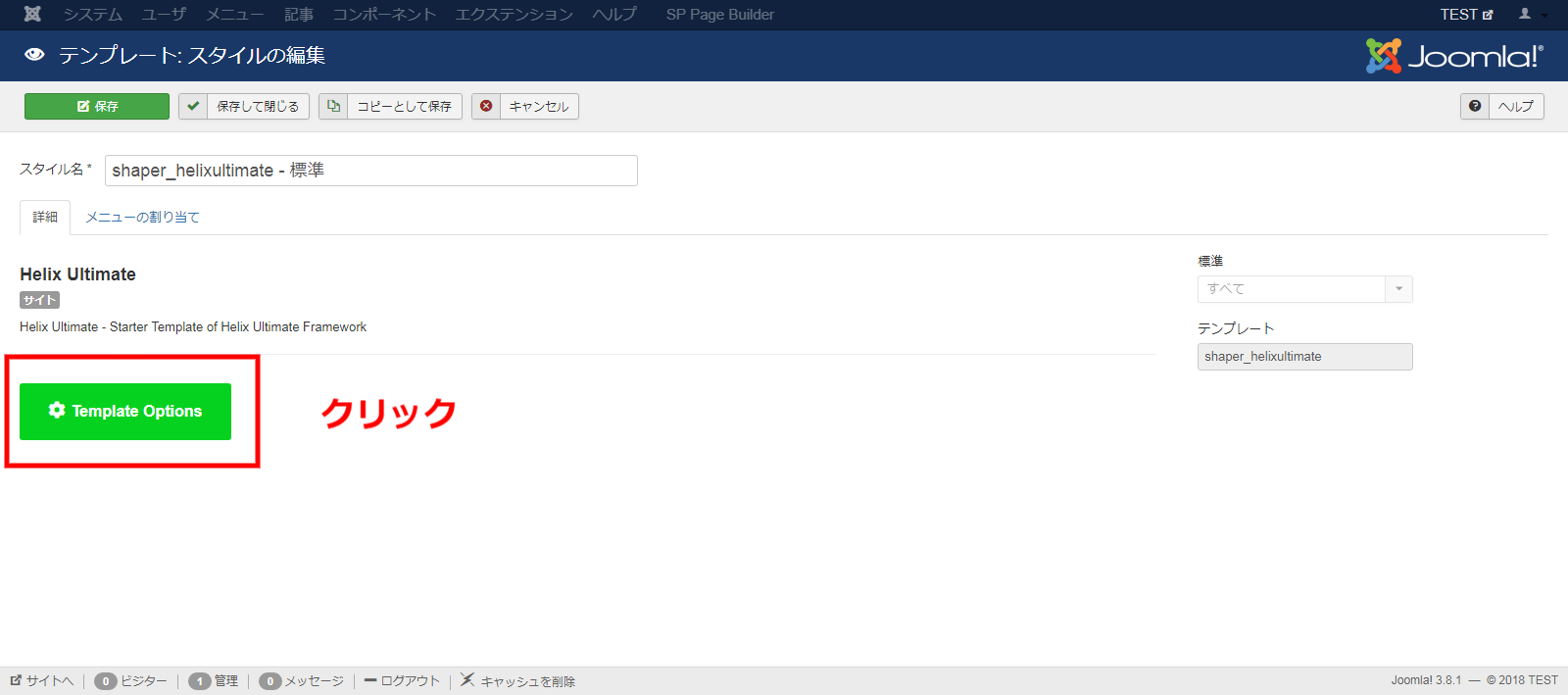Click the ヘルプ toolbar button
Screen dimensions: 1568x695
pos(1502,106)
